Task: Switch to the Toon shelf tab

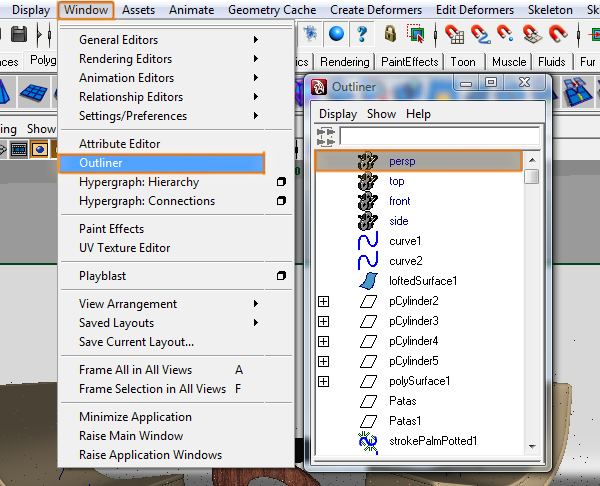Action: [463, 62]
